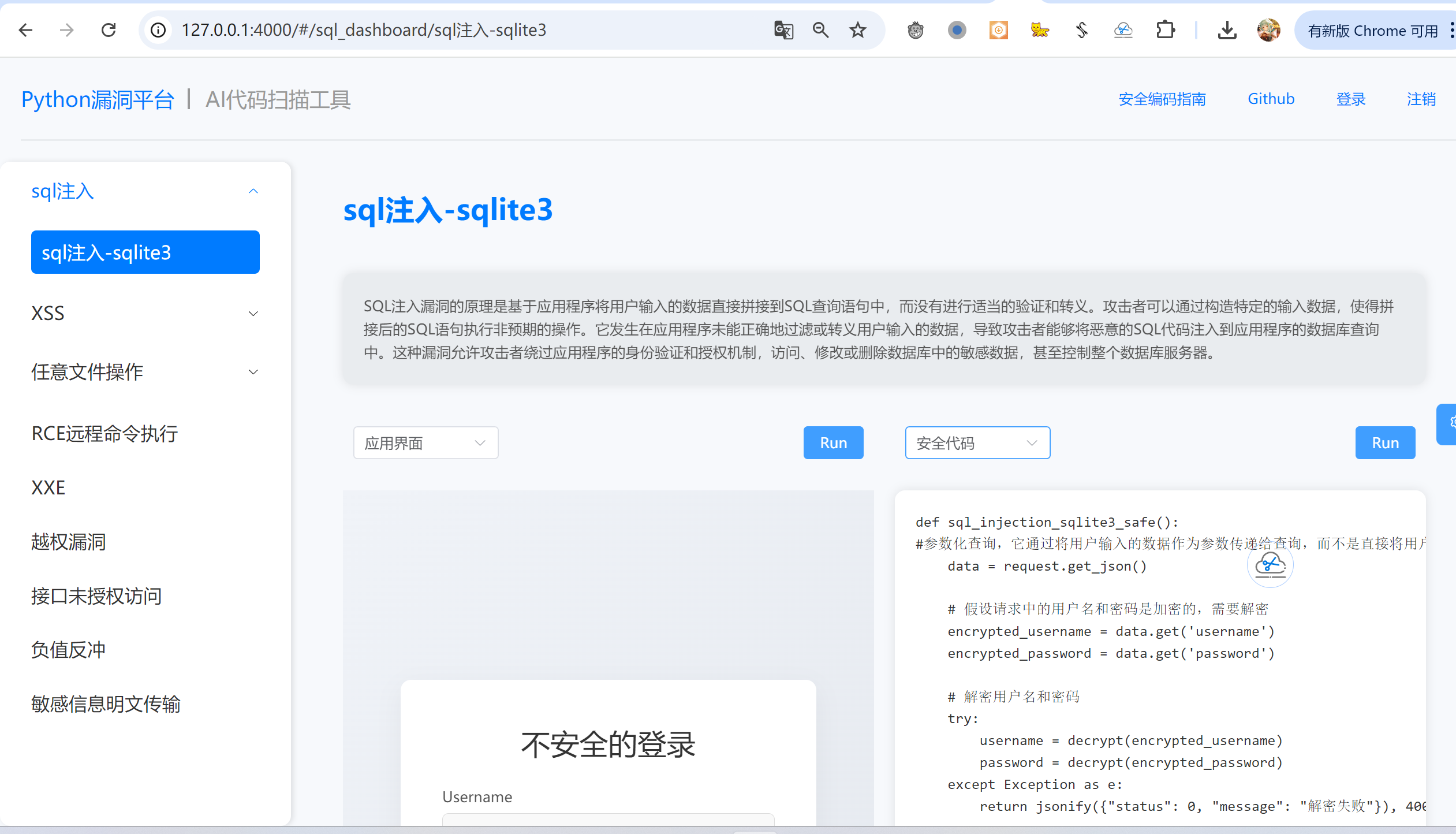Bookmark page with the star icon

(858, 30)
